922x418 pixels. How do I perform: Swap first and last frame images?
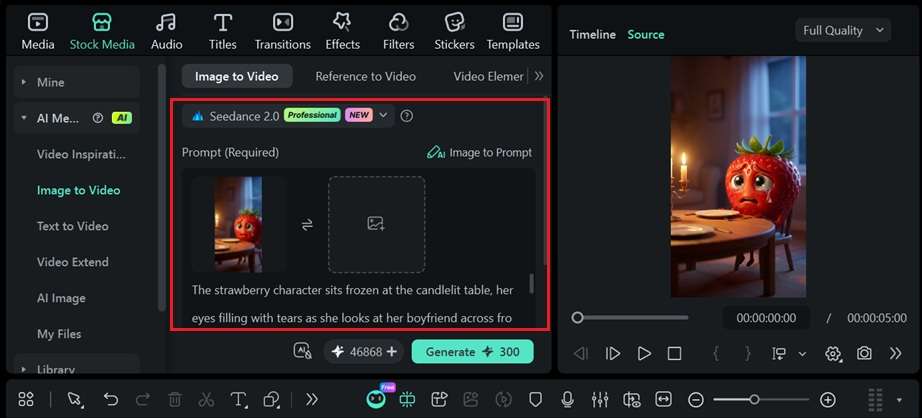pos(307,225)
